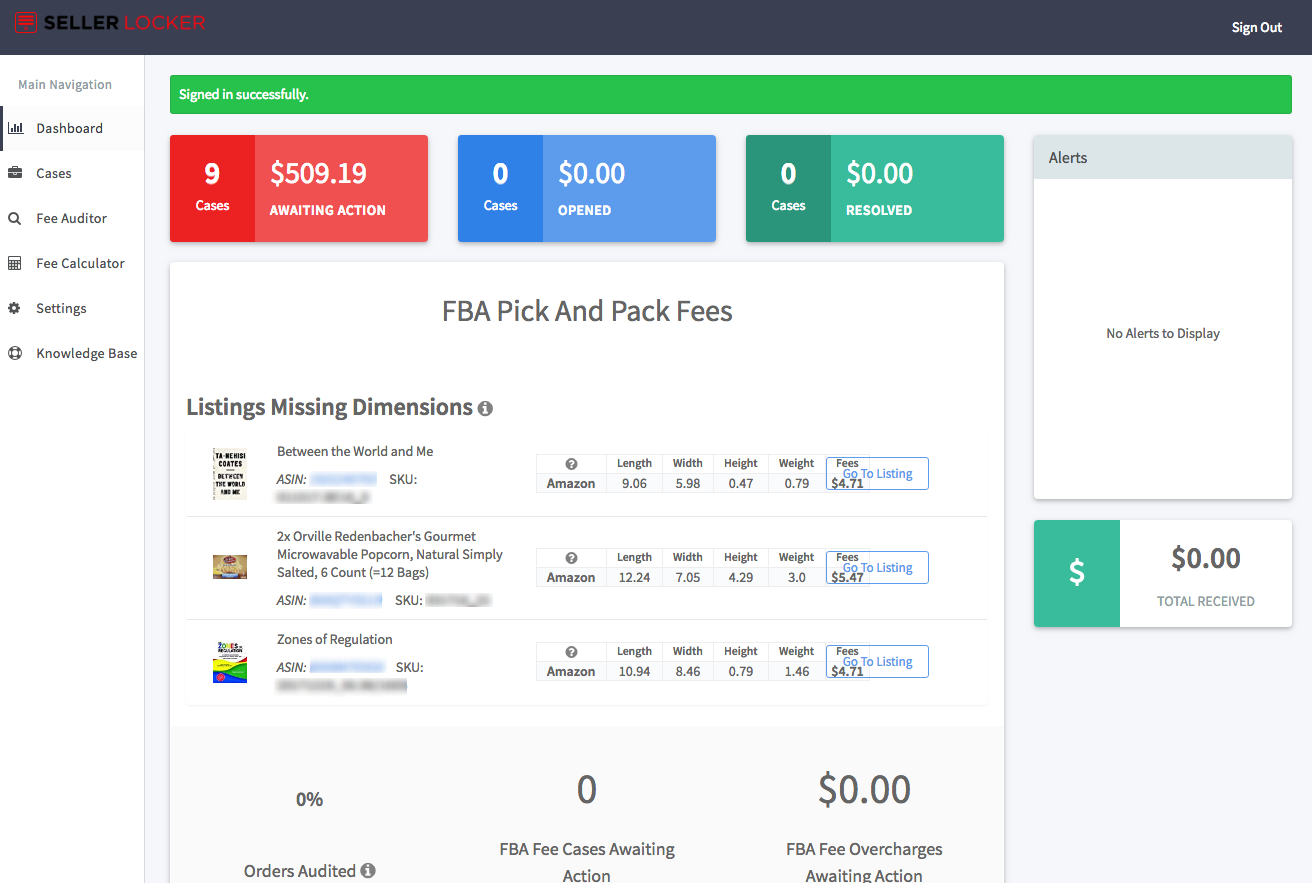The height and width of the screenshot is (883, 1312).
Task: Open the red Awaiting Action cases card
Action: (298, 188)
